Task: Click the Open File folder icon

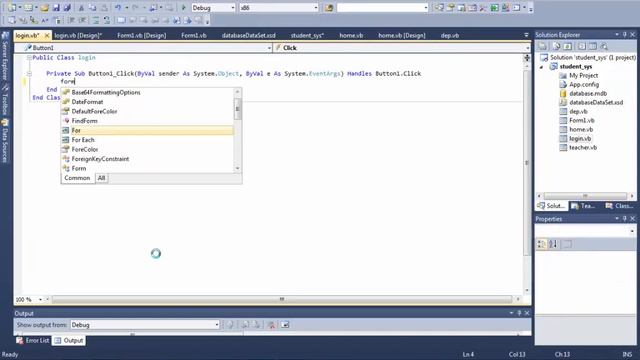Action: tap(44, 8)
